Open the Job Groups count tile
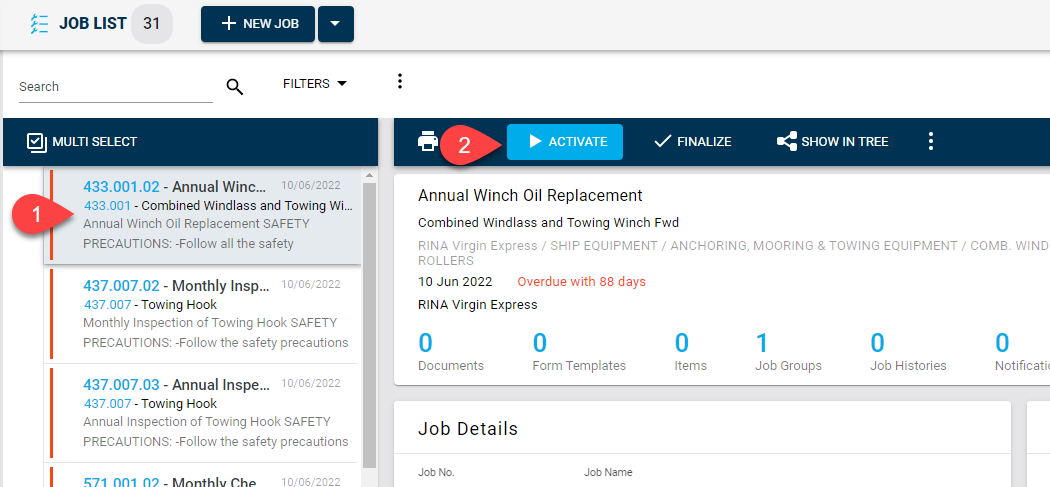 coord(788,352)
